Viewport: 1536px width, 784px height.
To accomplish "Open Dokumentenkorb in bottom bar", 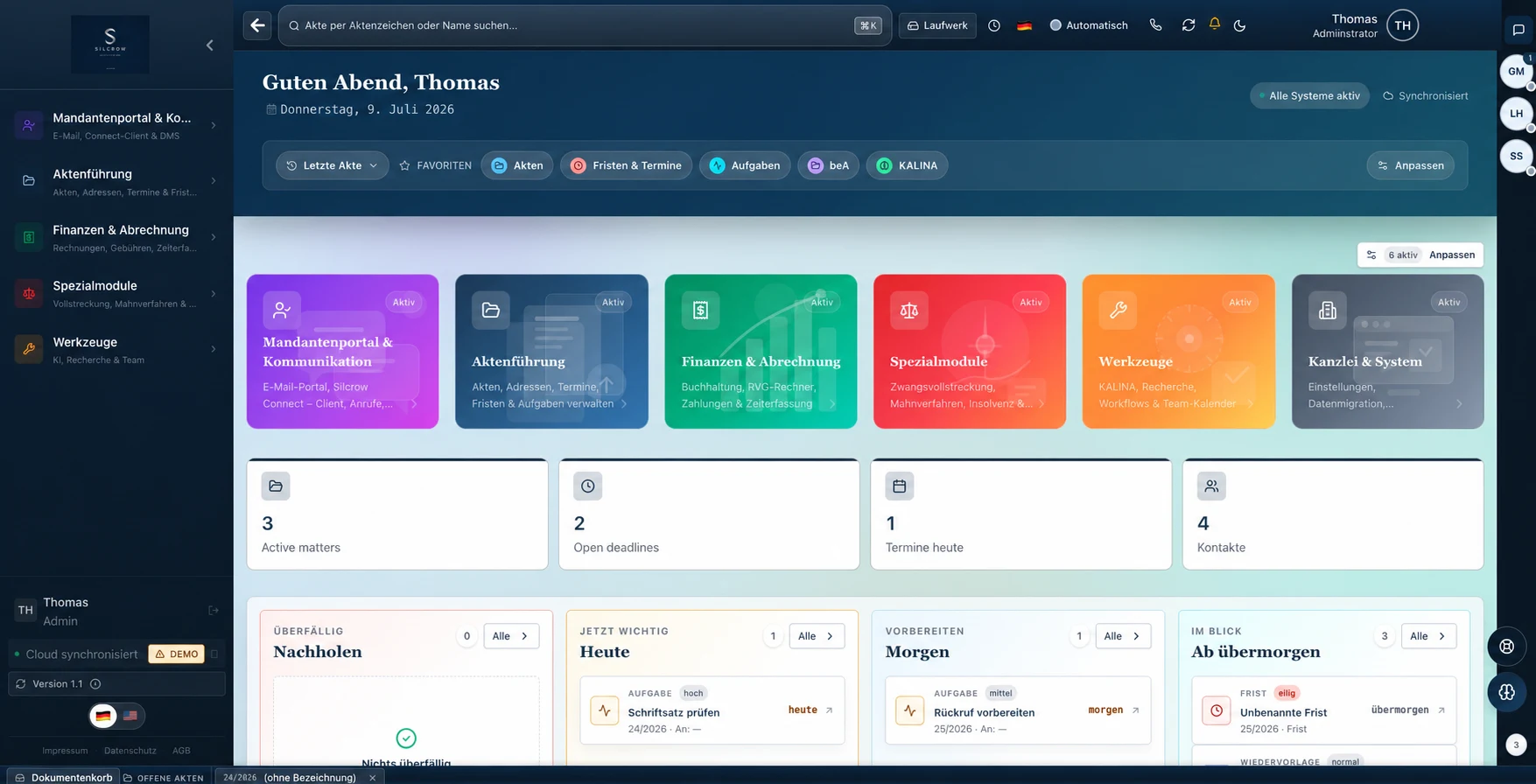I will [64, 777].
